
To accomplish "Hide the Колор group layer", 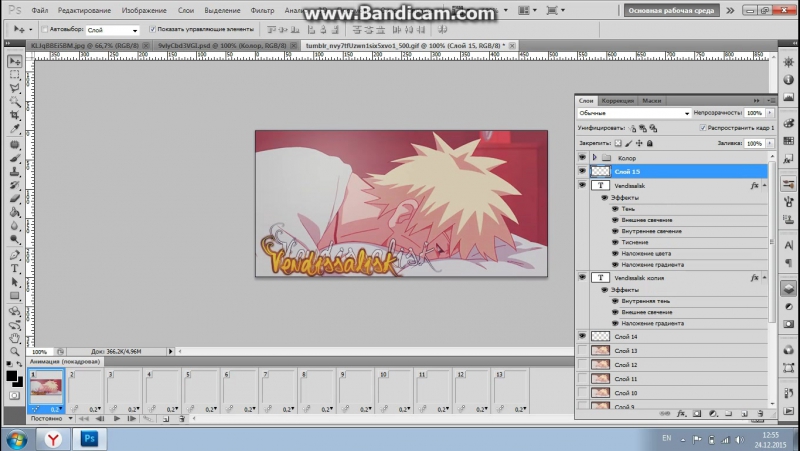I will (582, 158).
